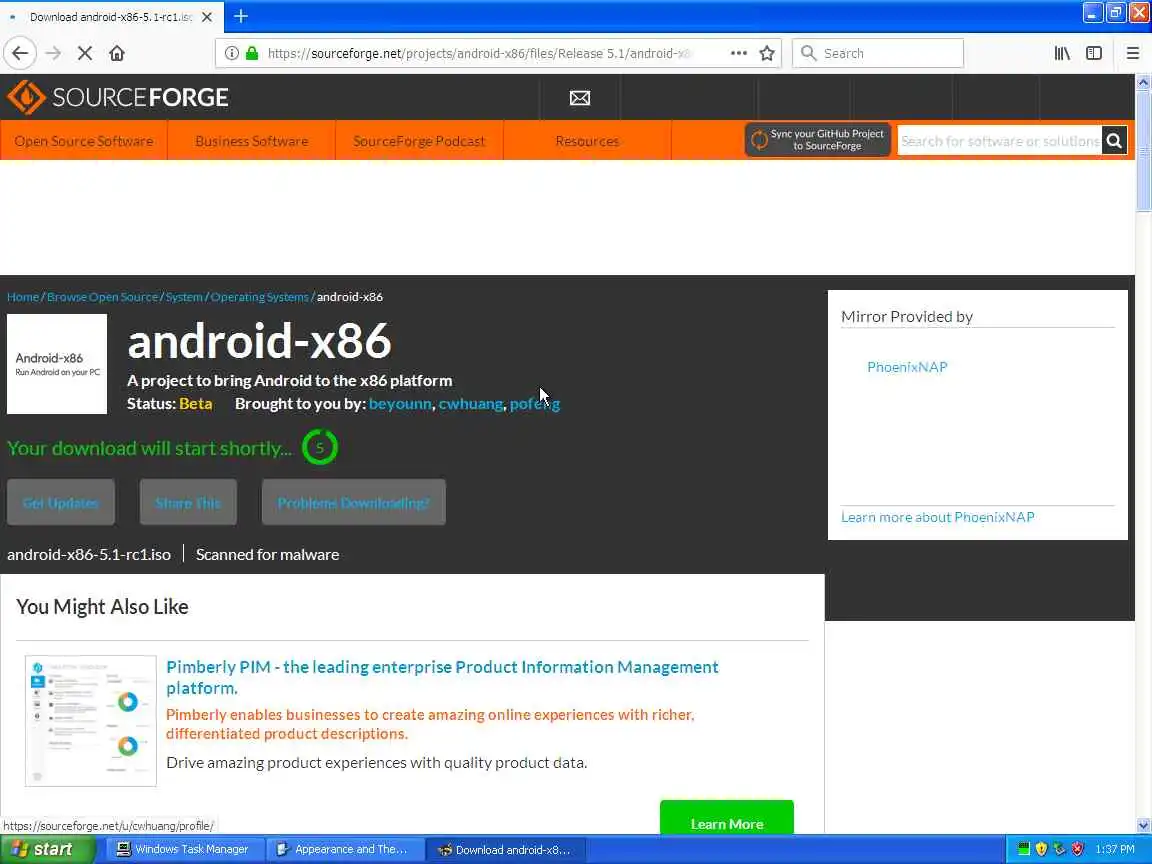The height and width of the screenshot is (864, 1152).
Task: Open Operating Systems breadcrumb link
Action: coord(259,297)
